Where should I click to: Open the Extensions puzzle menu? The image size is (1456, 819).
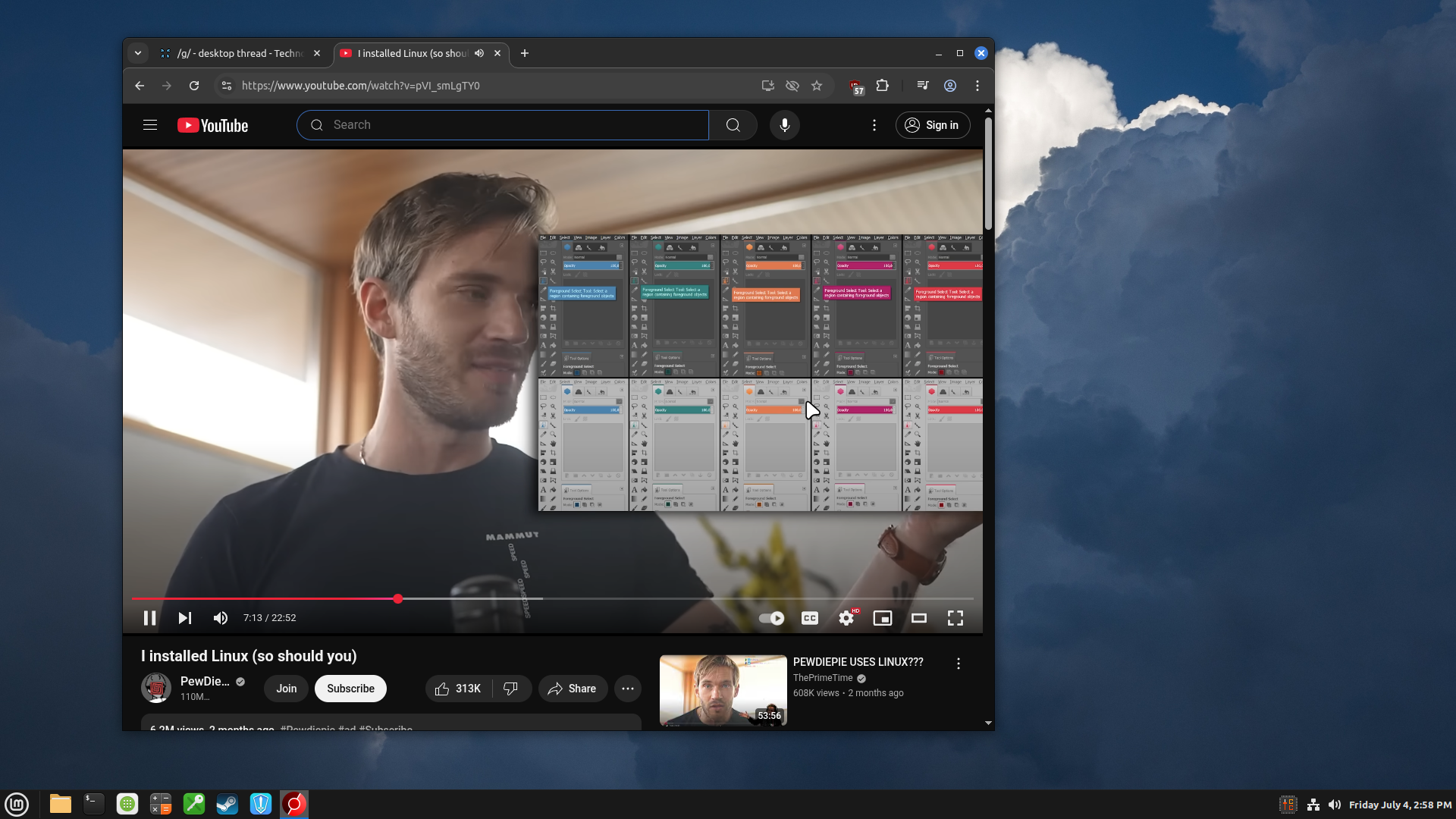tap(882, 86)
